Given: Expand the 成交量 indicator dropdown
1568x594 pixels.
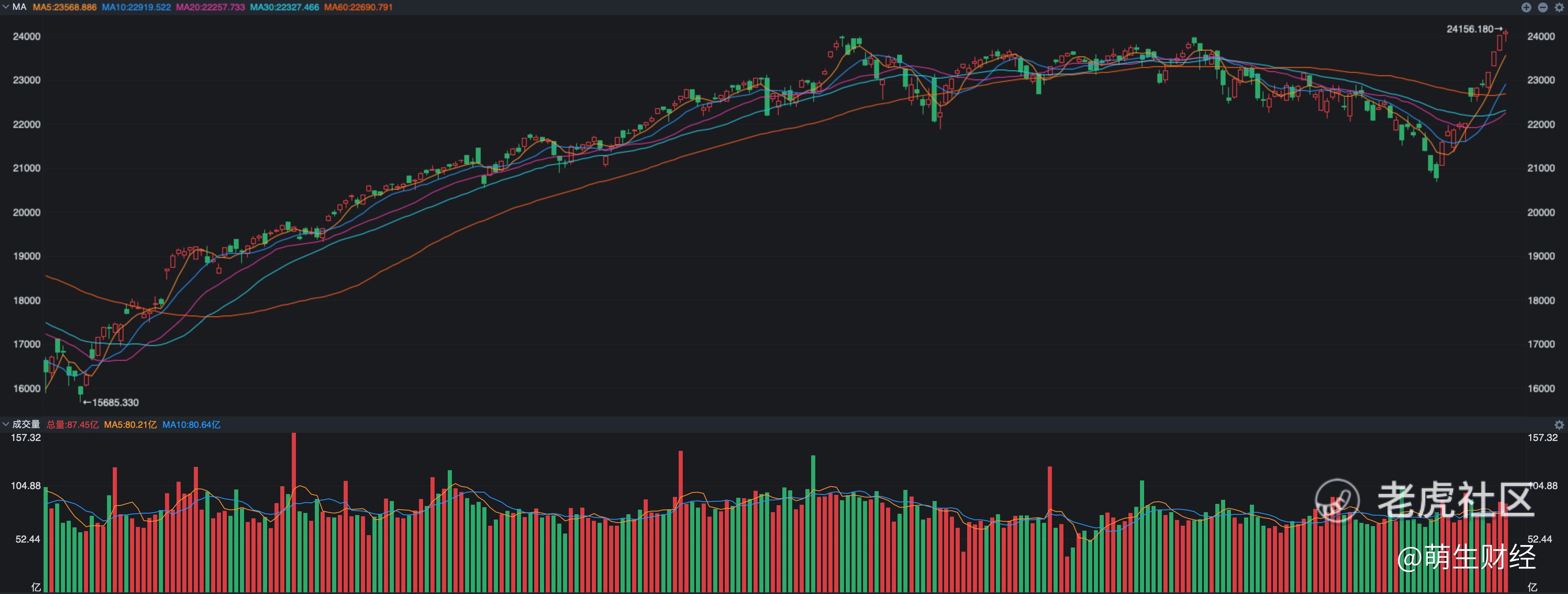Looking at the screenshot, I should [5, 424].
